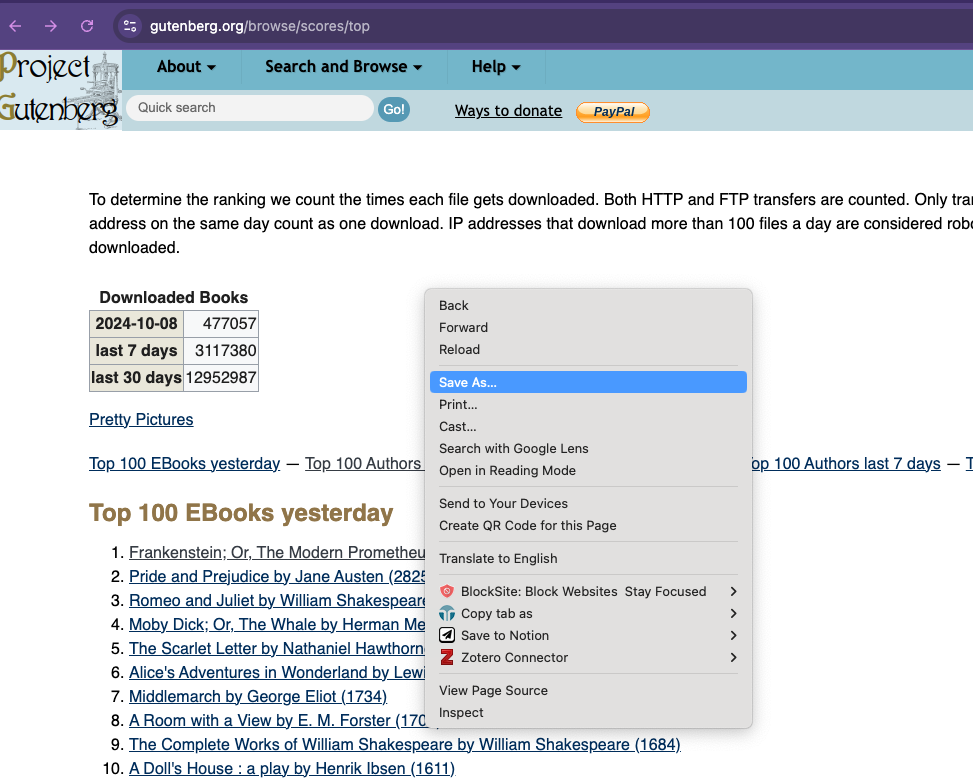The width and height of the screenshot is (973, 783).
Task: Expand the Help dropdown menu
Action: 496,67
